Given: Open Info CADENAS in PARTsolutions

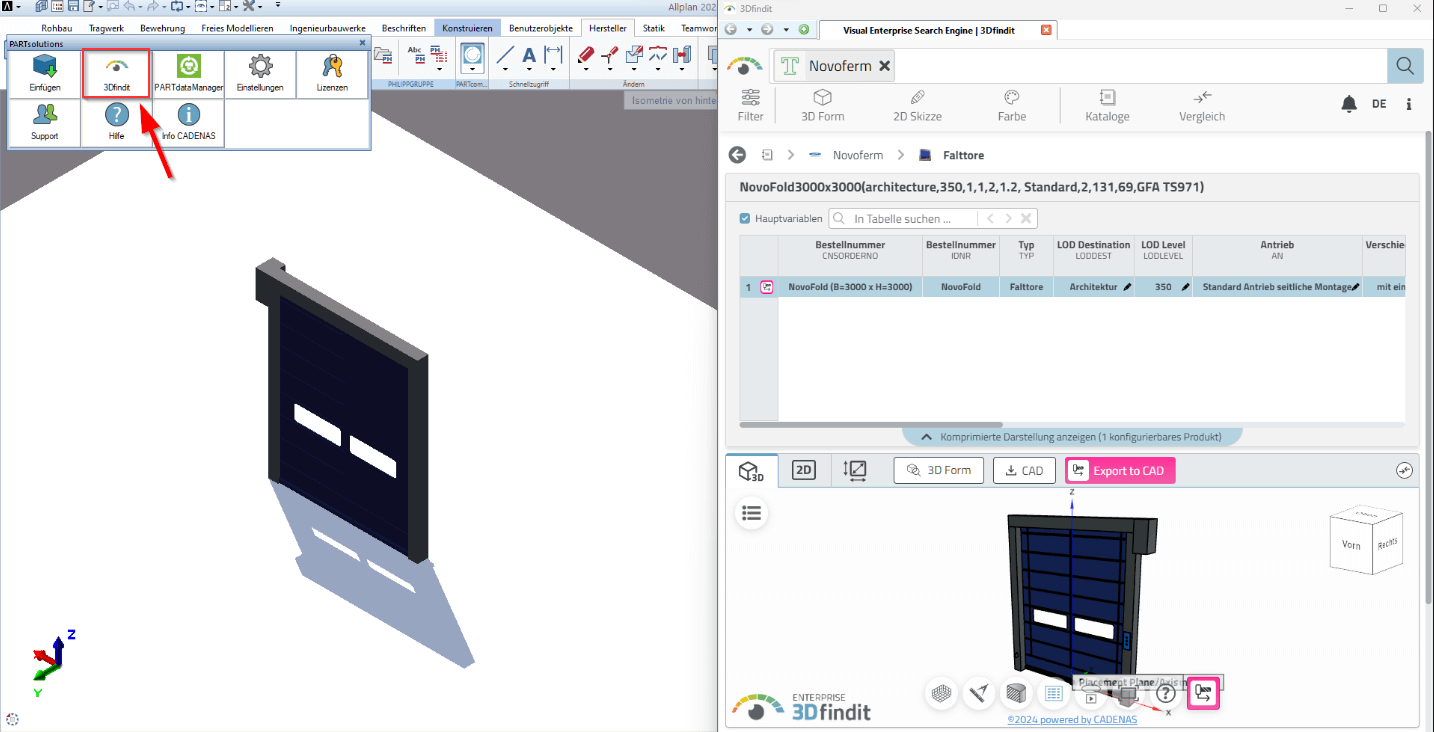Looking at the screenshot, I should click(x=189, y=123).
